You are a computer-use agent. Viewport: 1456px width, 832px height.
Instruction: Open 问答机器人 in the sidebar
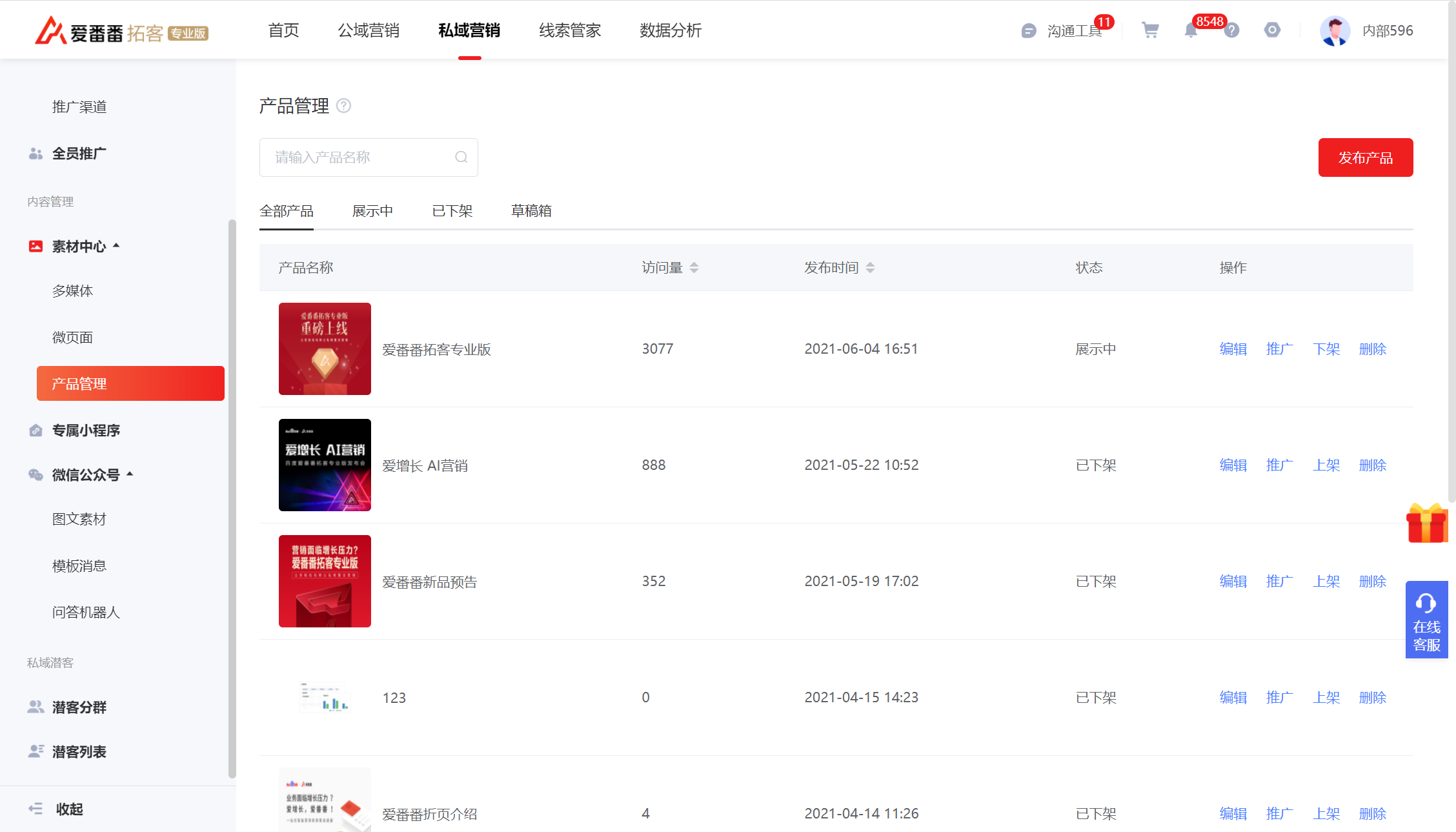point(86,613)
